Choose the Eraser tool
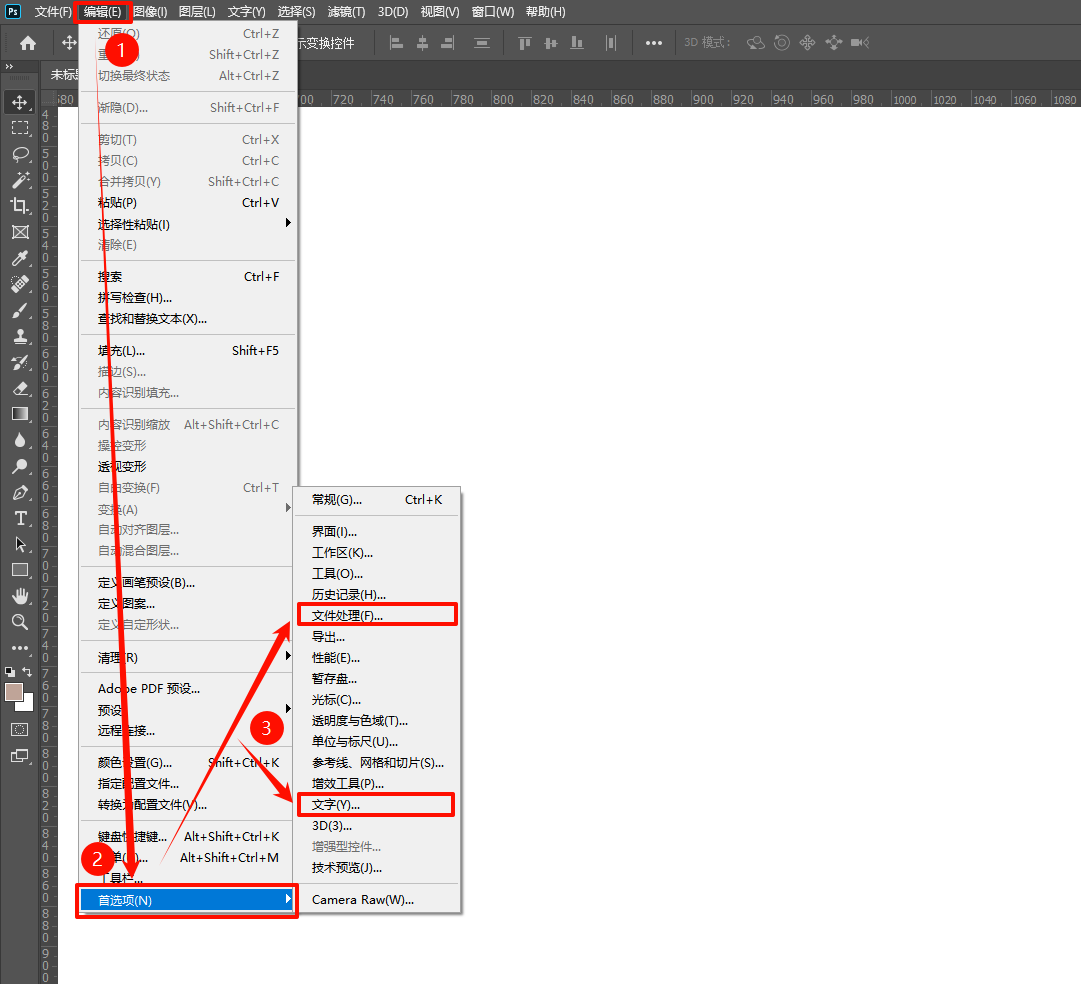This screenshot has width=1081, height=984. (x=20, y=388)
